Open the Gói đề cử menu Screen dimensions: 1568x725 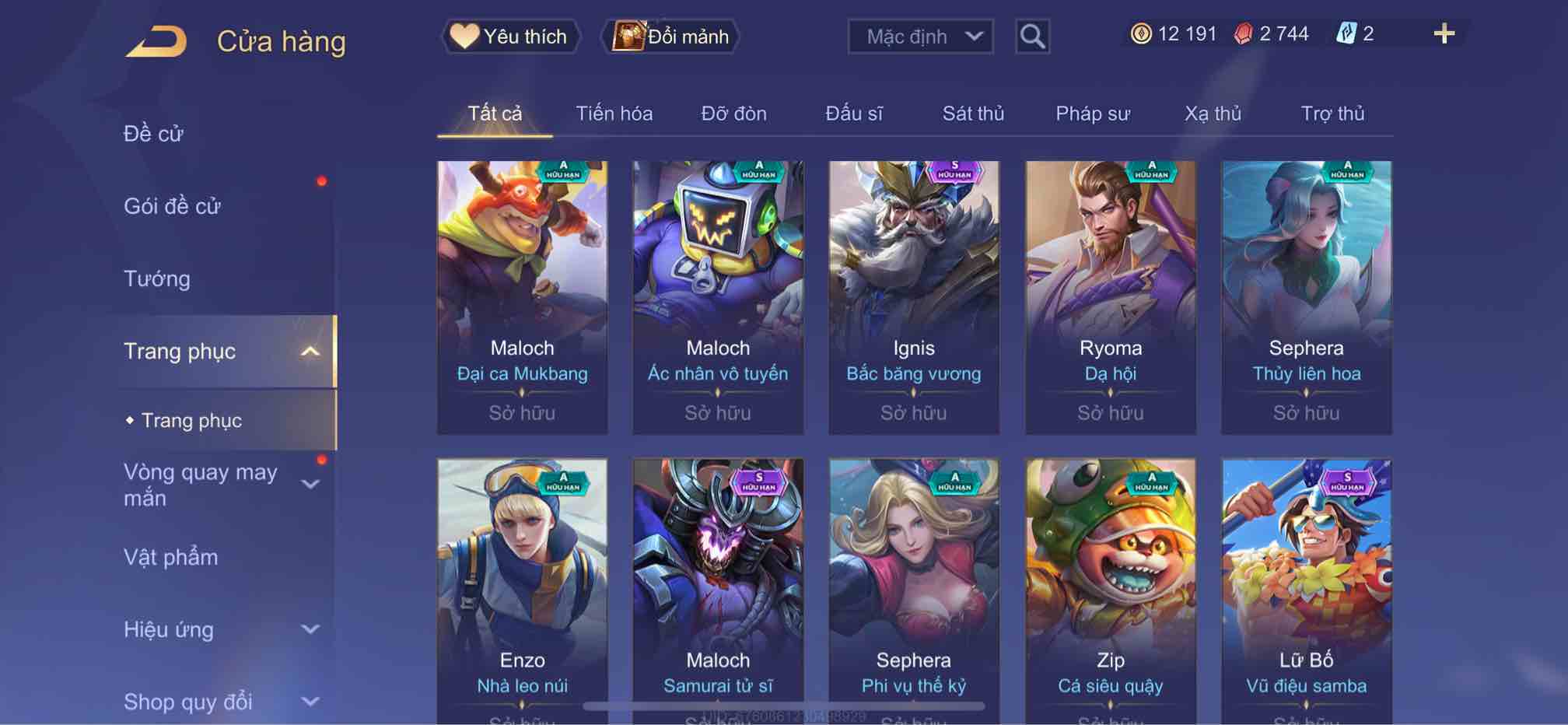click(172, 206)
